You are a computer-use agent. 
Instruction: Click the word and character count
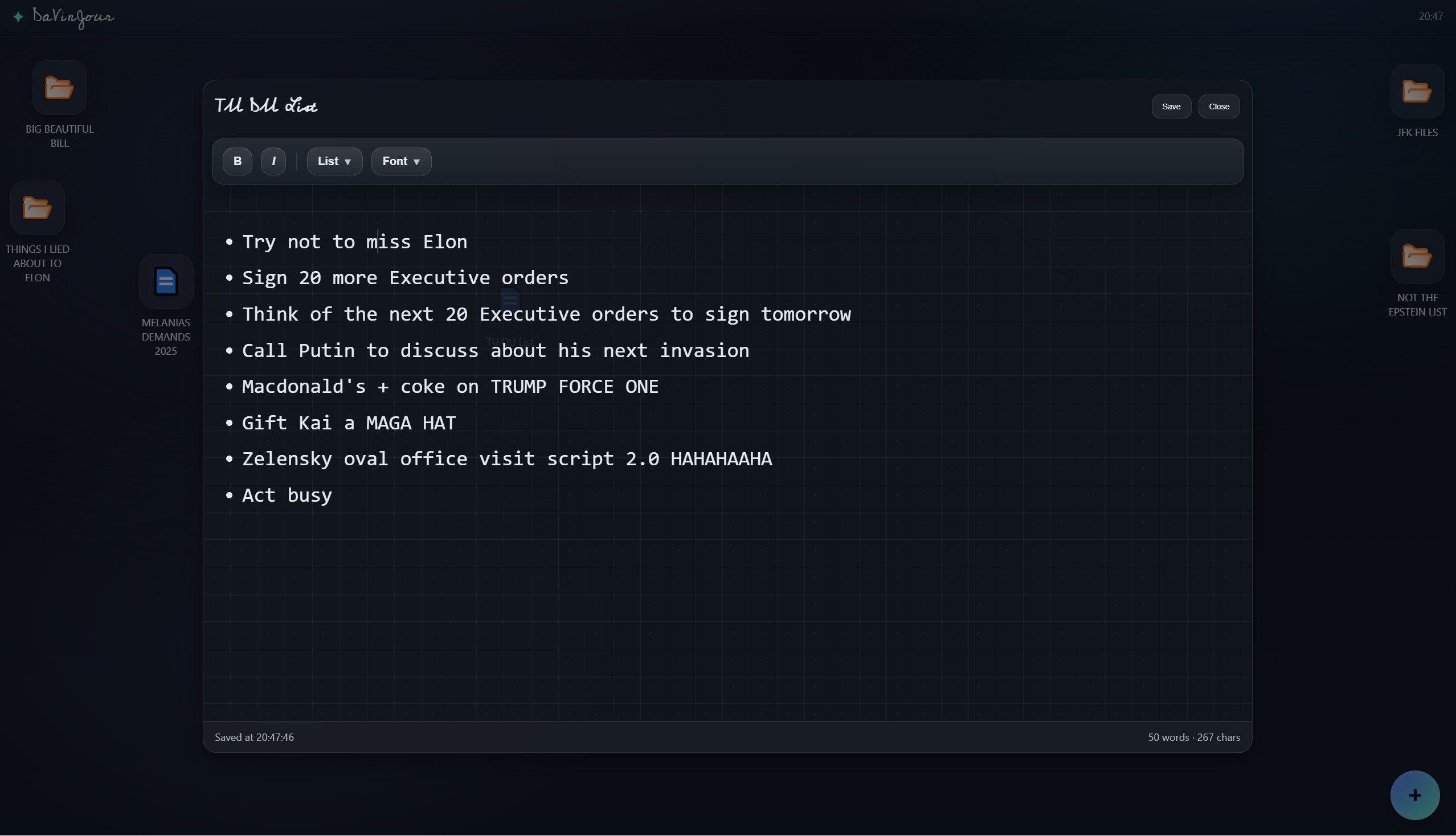tap(1193, 737)
